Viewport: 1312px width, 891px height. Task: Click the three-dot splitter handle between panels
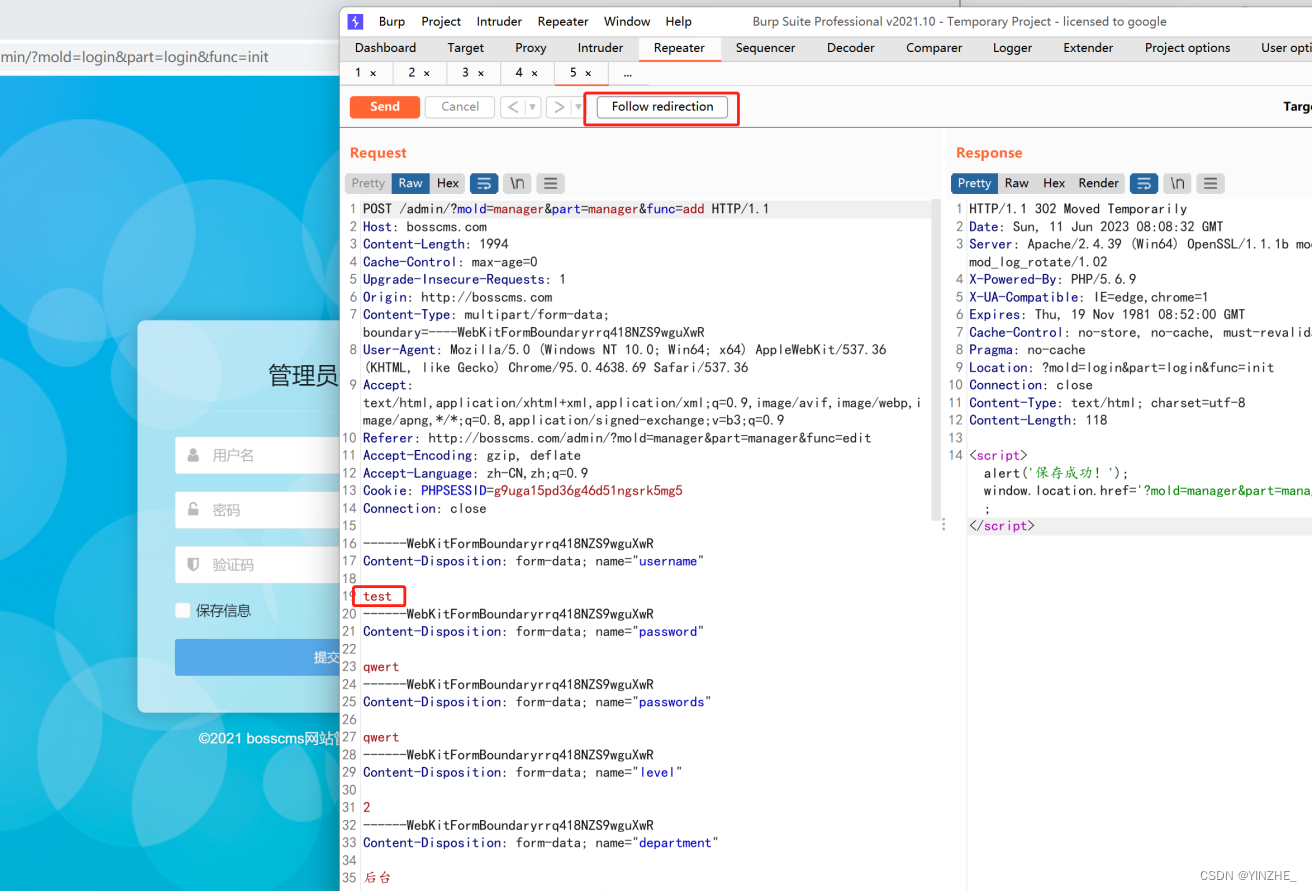pos(944,524)
